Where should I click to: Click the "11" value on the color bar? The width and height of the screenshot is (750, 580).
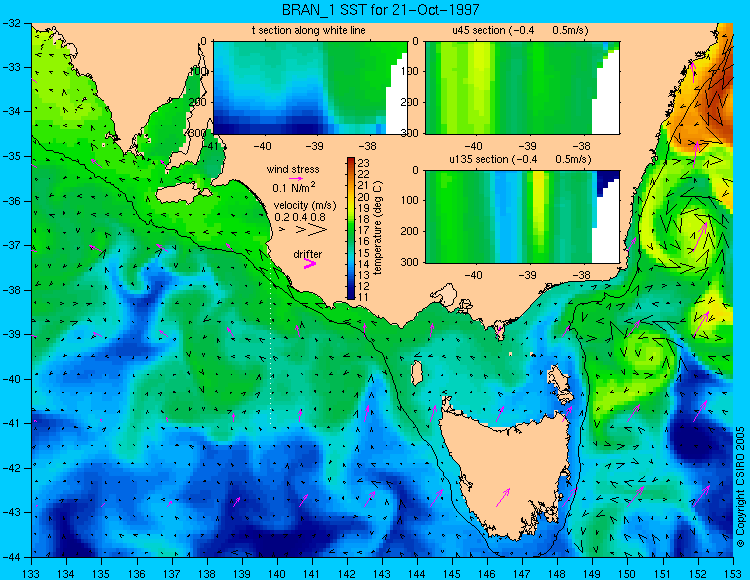pos(364,297)
